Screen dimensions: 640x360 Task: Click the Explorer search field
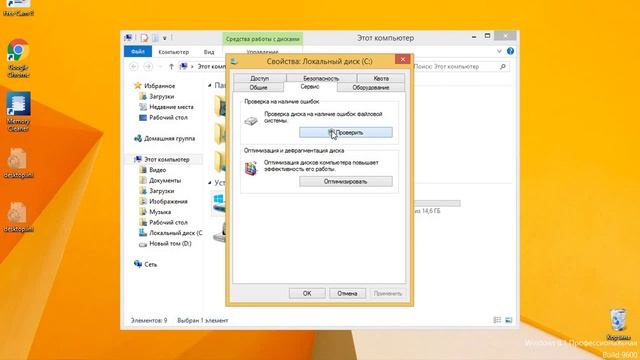click(461, 67)
